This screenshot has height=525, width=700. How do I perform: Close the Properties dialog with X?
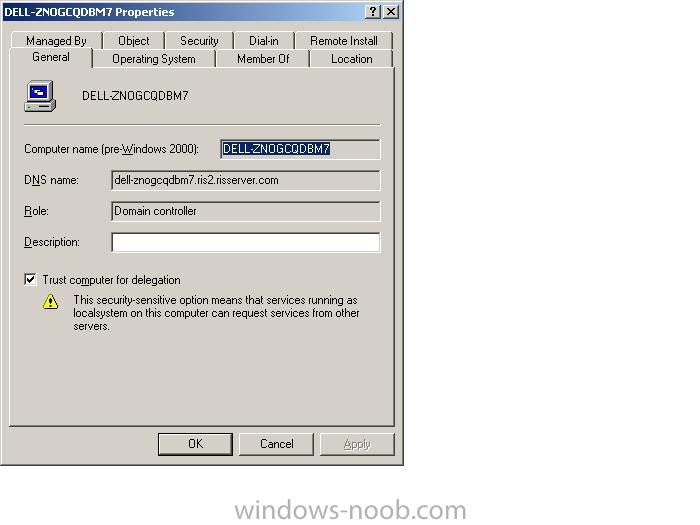[391, 12]
